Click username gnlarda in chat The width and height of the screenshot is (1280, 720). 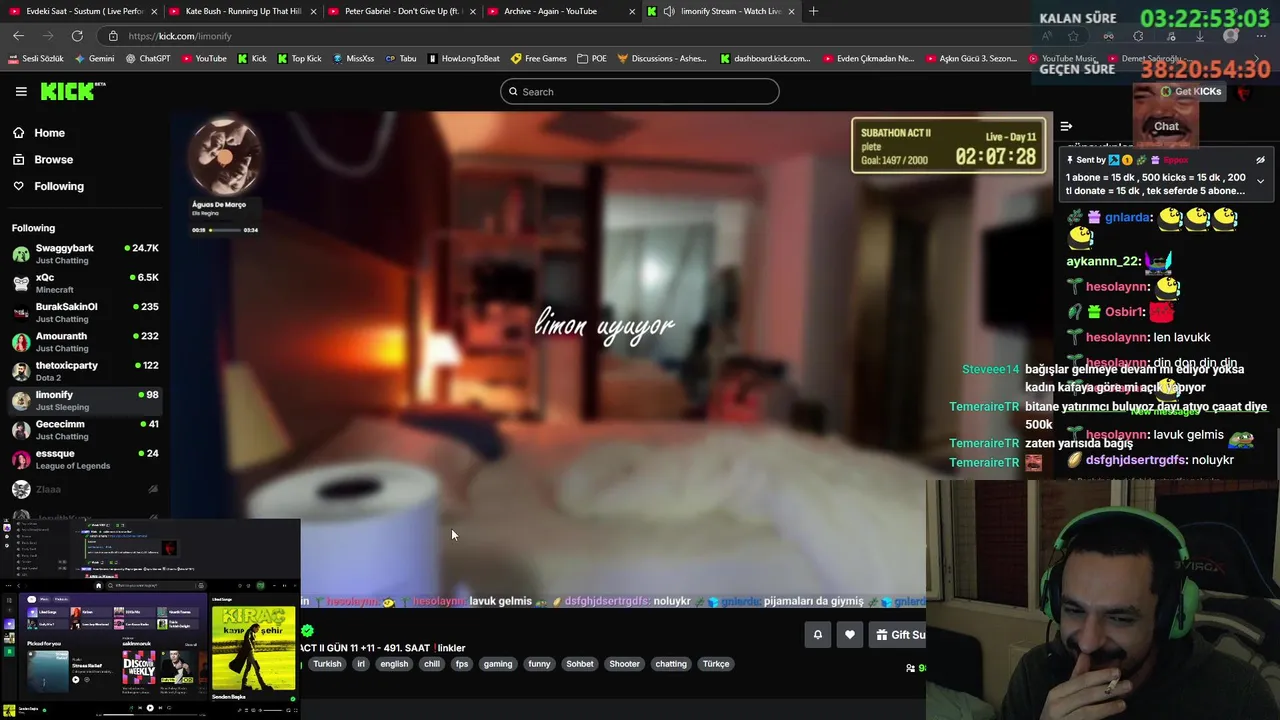click(1127, 217)
